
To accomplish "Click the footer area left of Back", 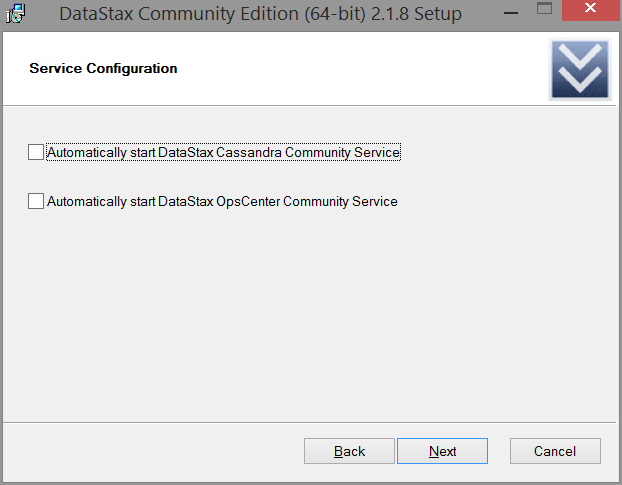I will pyautogui.click(x=153, y=451).
